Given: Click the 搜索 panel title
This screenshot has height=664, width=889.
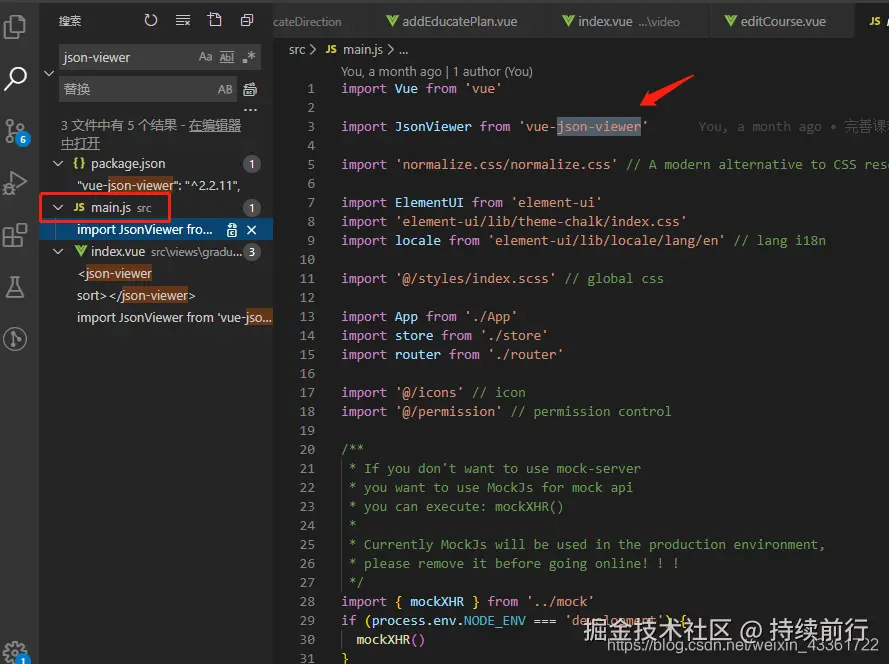Looking at the screenshot, I should click(70, 21).
